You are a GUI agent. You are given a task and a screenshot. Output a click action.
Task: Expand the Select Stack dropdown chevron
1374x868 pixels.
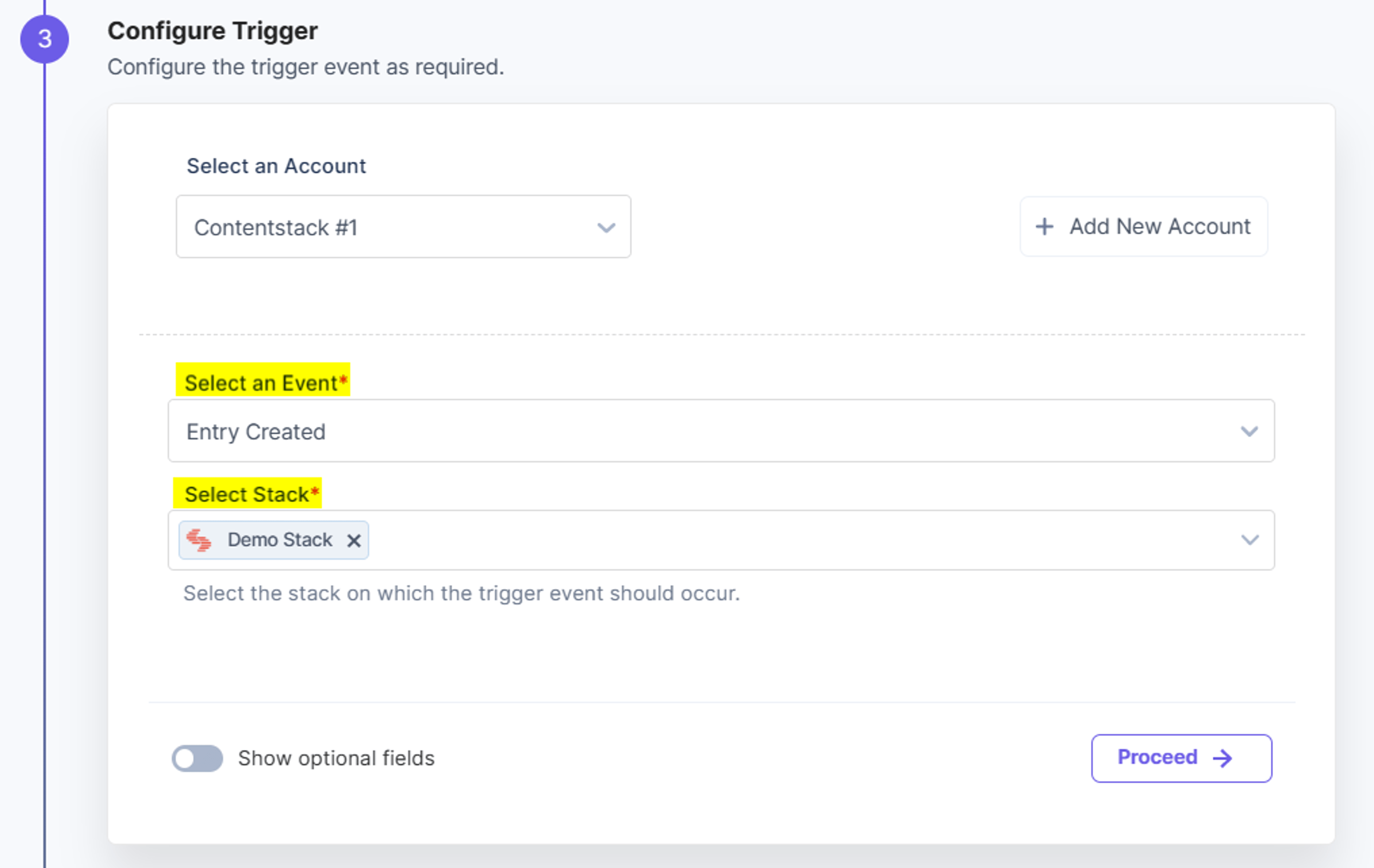tap(1249, 540)
